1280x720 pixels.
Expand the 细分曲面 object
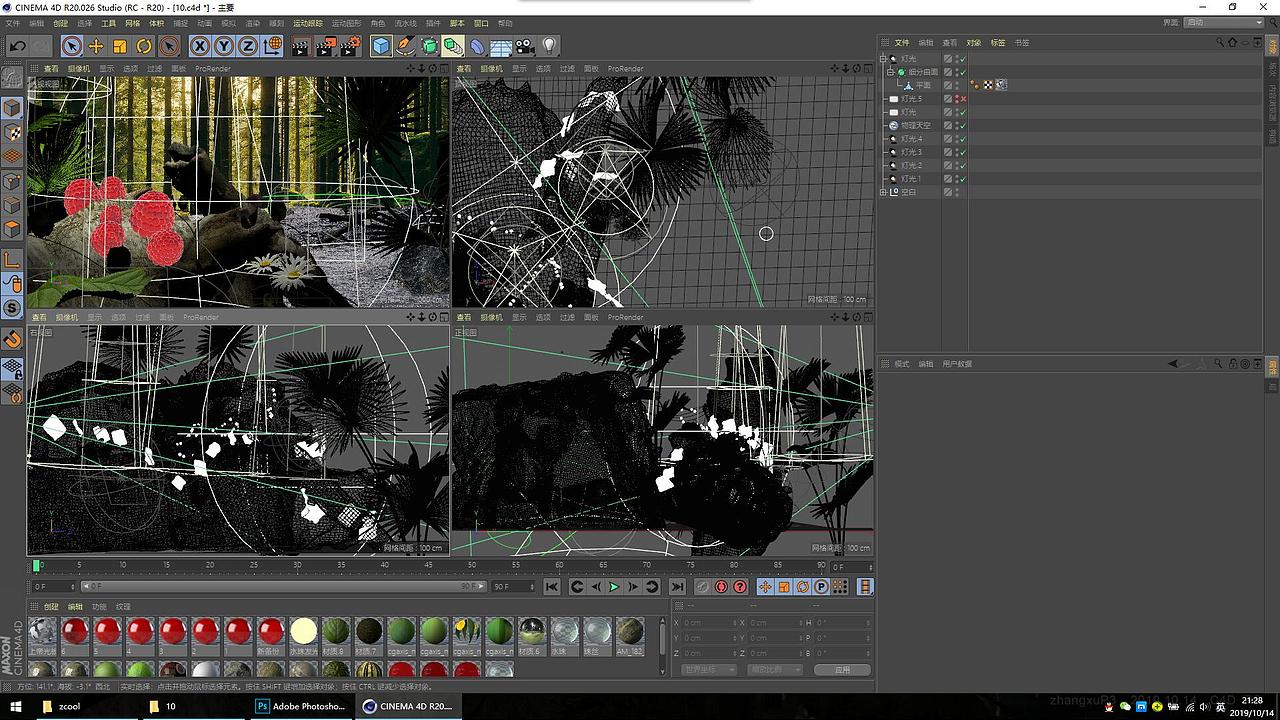891,72
